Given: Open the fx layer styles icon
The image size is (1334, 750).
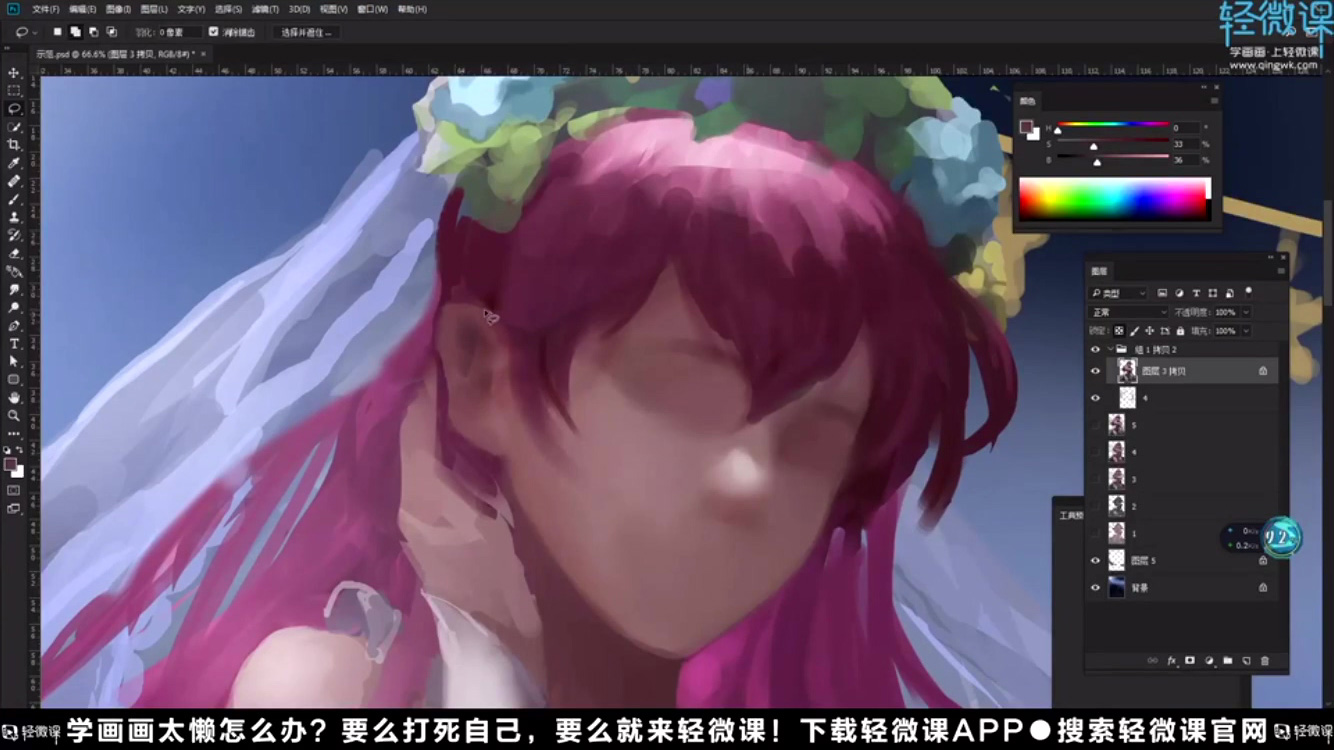Looking at the screenshot, I should click(x=1171, y=661).
